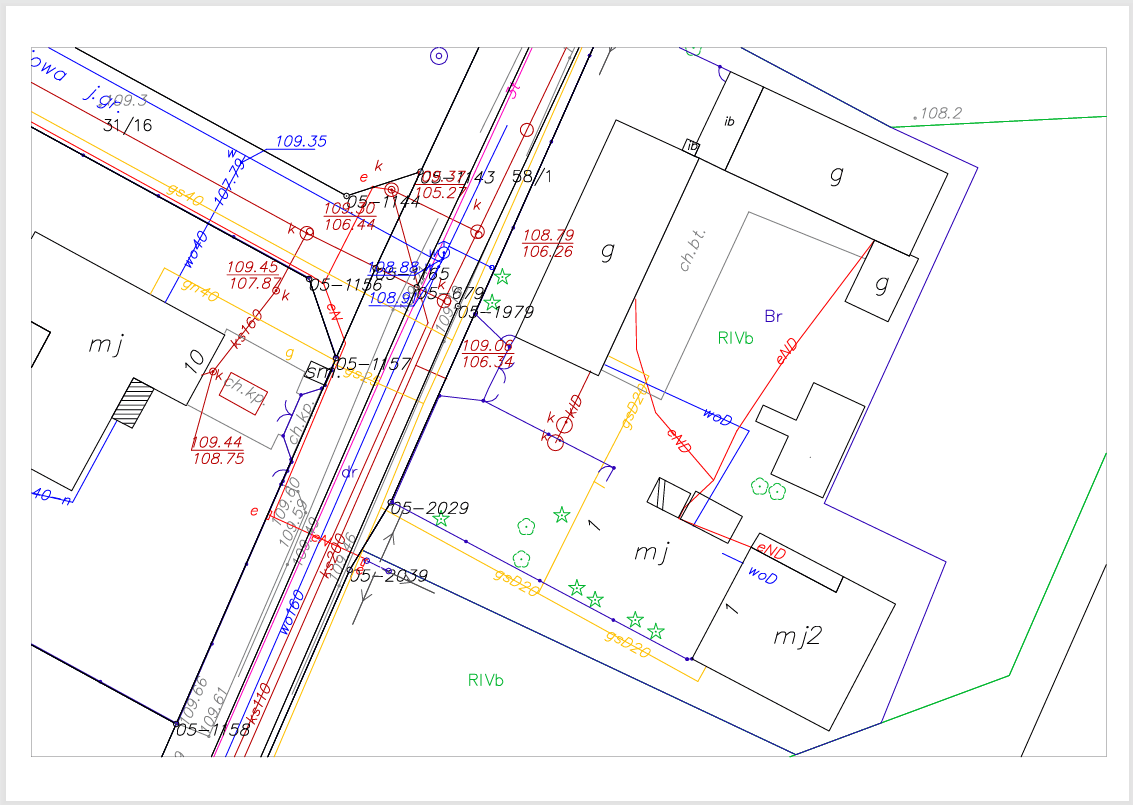Click red elevation text 108.79 over 106.26
1133x805 pixels.
point(548,243)
